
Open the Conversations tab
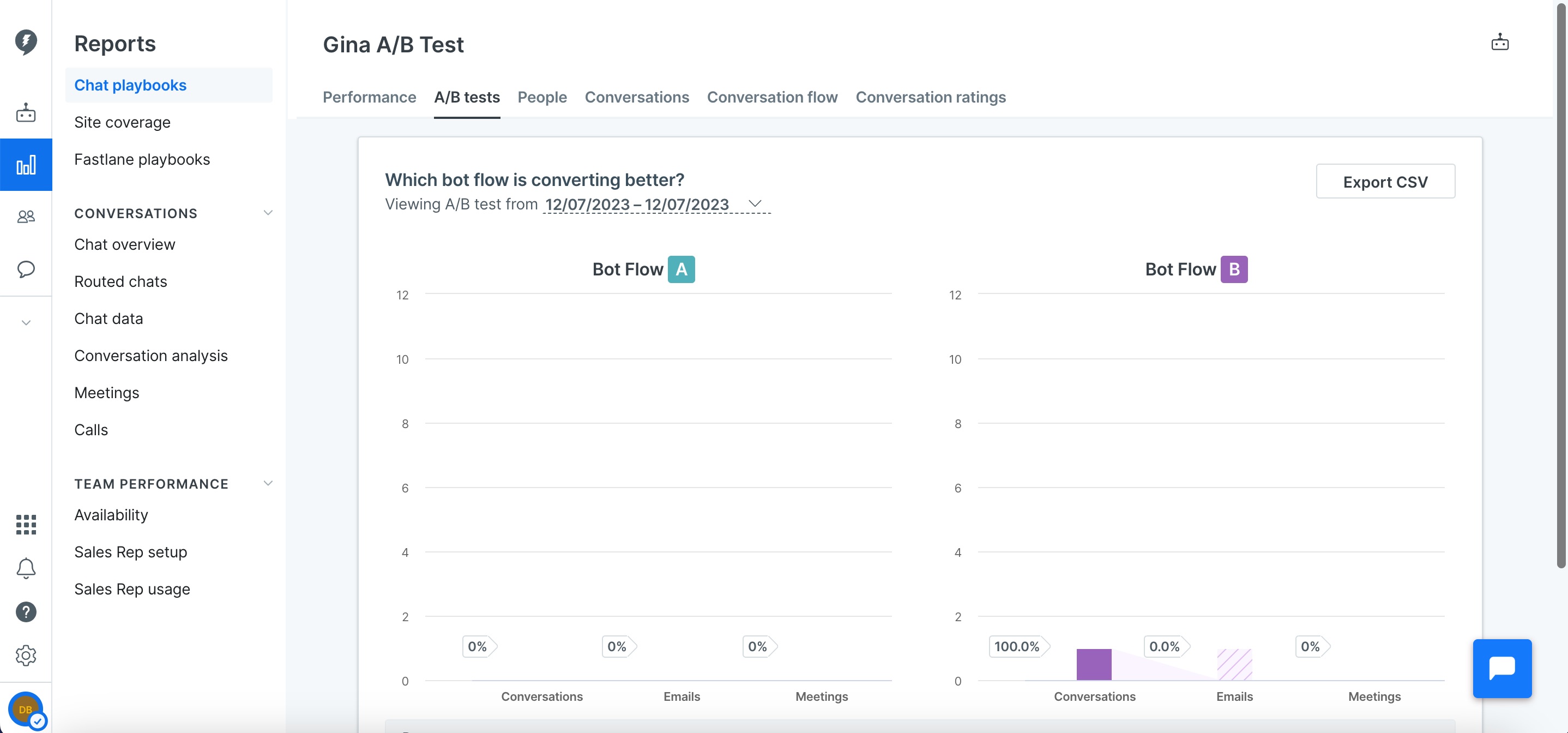(x=637, y=98)
